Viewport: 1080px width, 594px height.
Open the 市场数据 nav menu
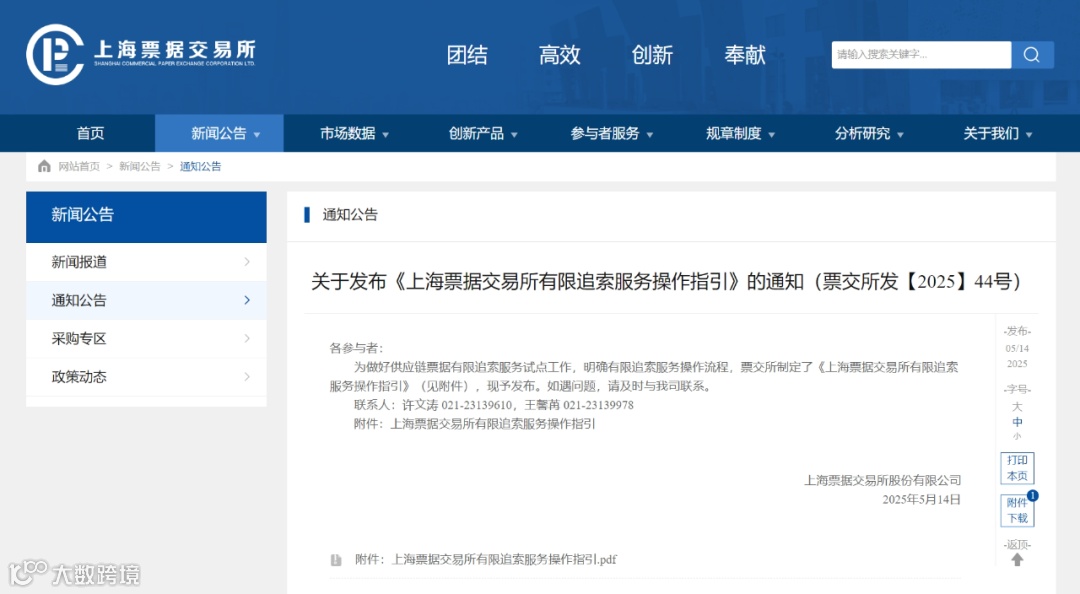348,133
